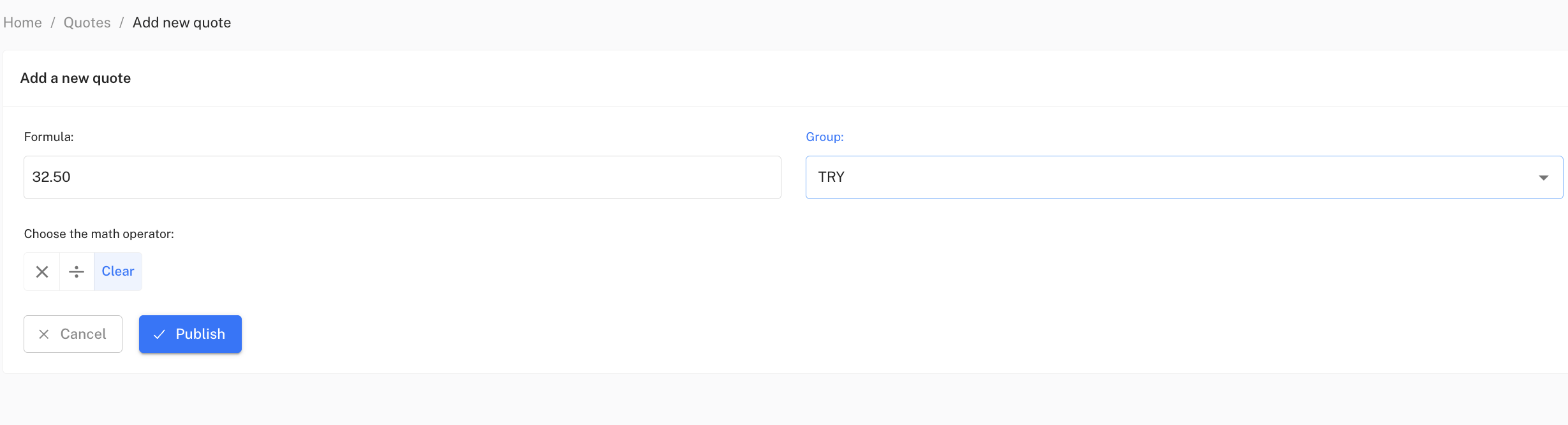
Task: Insert the multiplication operator
Action: pos(42,272)
